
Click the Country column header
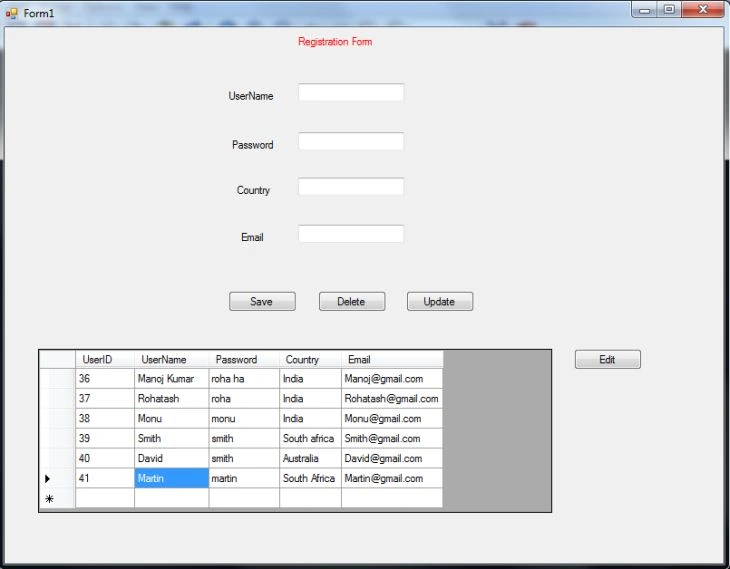coord(310,359)
